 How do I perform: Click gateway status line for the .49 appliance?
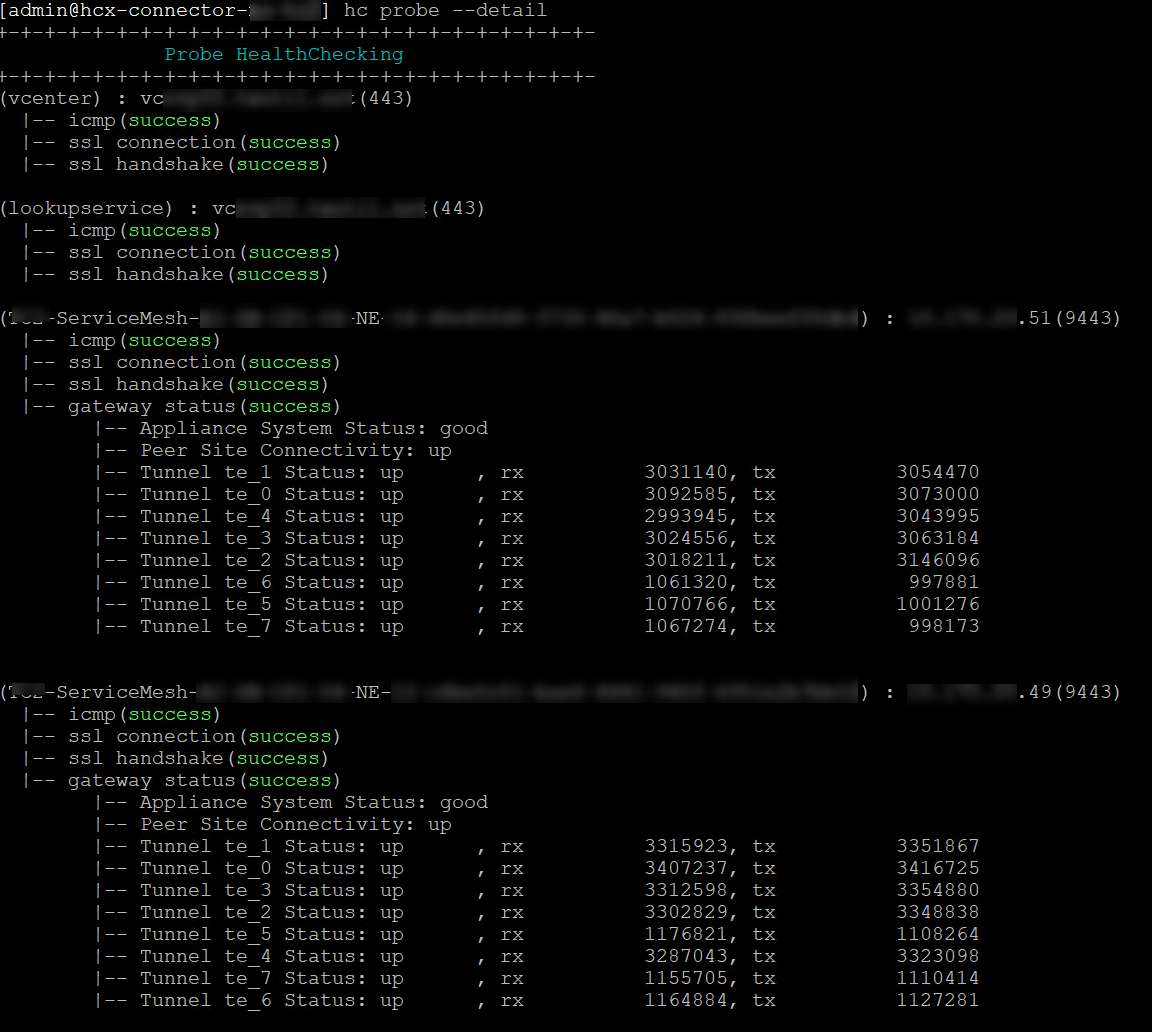click(x=204, y=780)
